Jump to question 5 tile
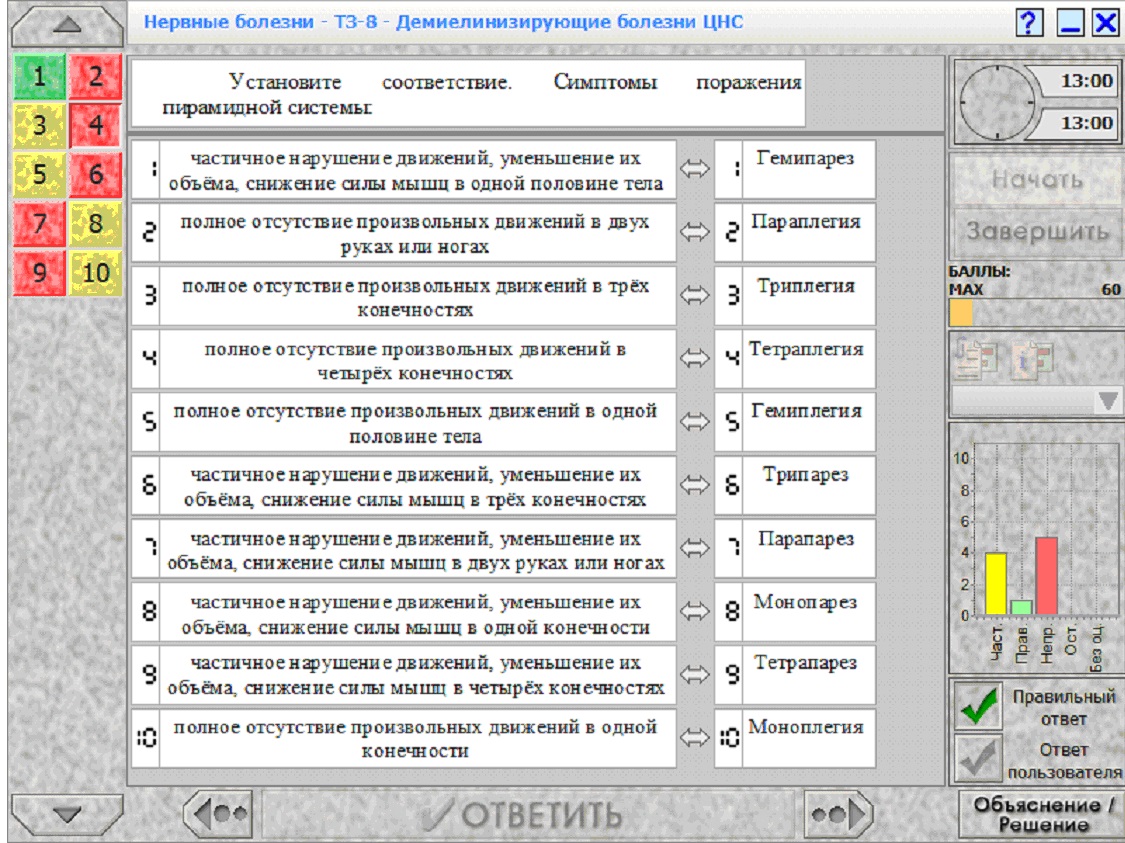 pyautogui.click(x=39, y=174)
